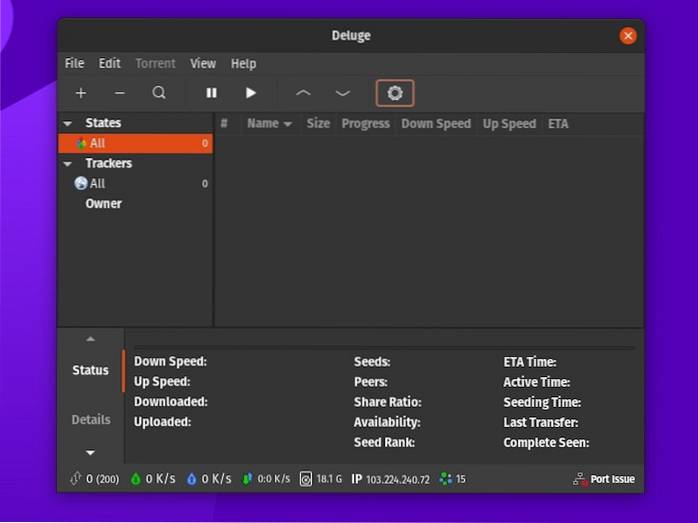Switch to the Details tab
Image resolution: width=698 pixels, height=523 pixels.
pos(91,420)
